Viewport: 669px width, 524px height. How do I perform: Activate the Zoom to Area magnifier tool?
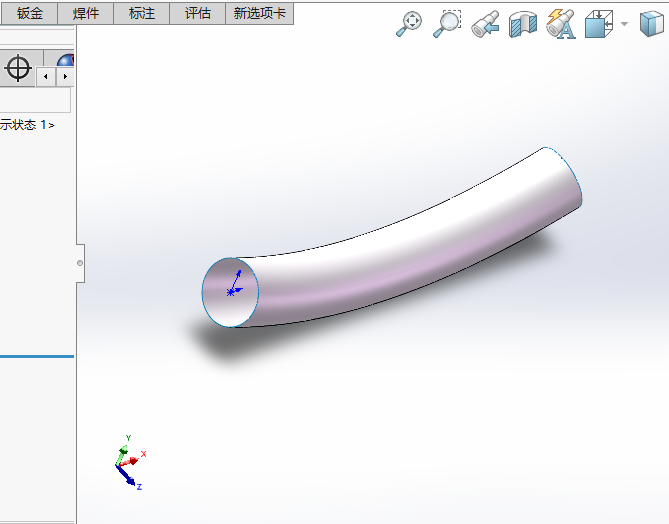(447, 24)
